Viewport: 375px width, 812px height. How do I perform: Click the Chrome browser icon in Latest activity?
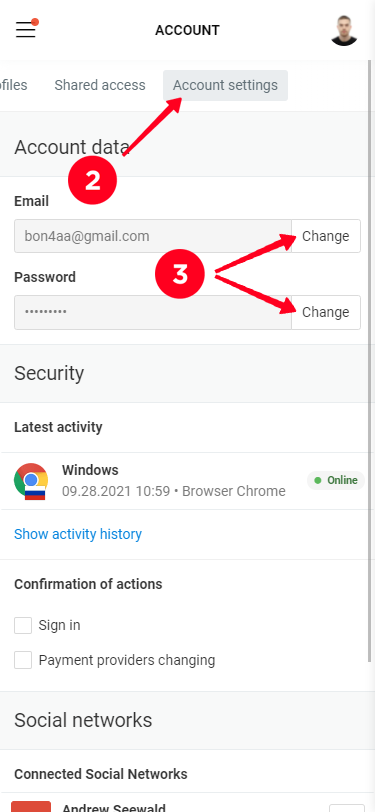point(31,481)
